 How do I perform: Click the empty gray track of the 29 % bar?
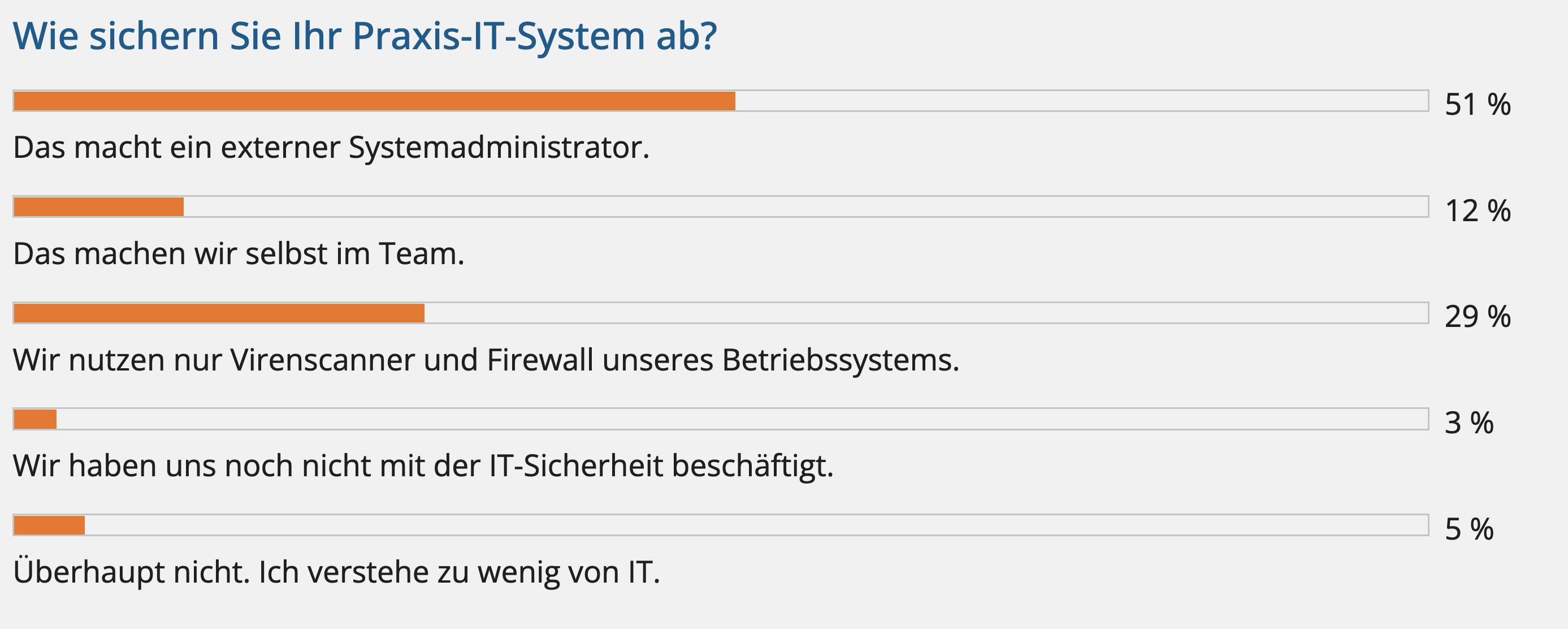926,313
